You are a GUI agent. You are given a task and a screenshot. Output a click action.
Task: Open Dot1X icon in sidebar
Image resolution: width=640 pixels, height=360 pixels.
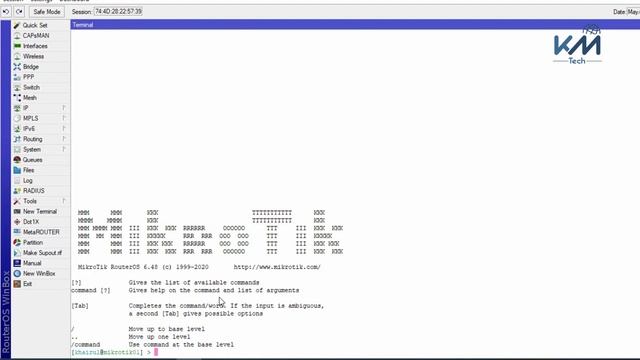(x=17, y=222)
